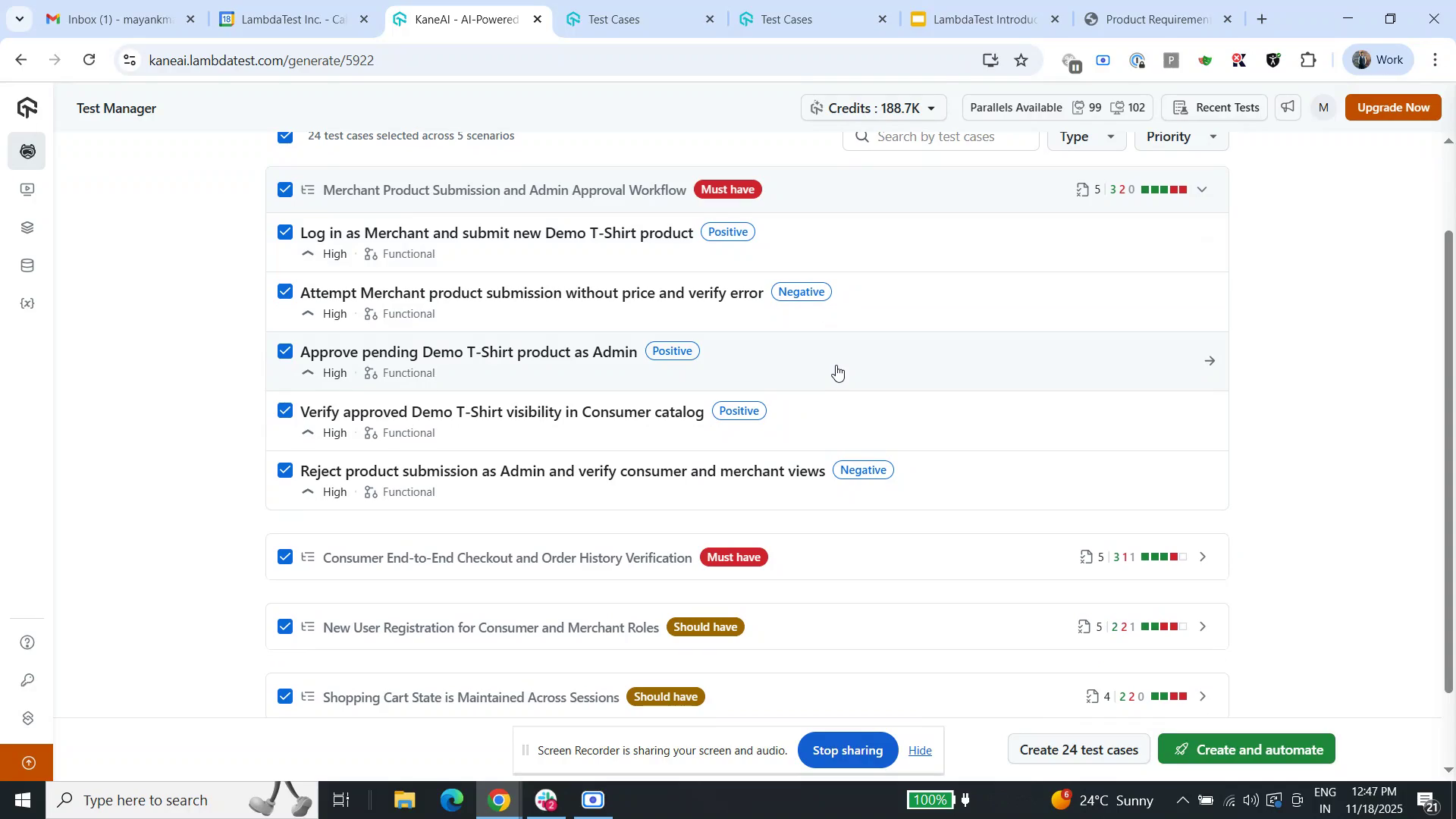Open the Priority filter dropdown

coord(1179,136)
